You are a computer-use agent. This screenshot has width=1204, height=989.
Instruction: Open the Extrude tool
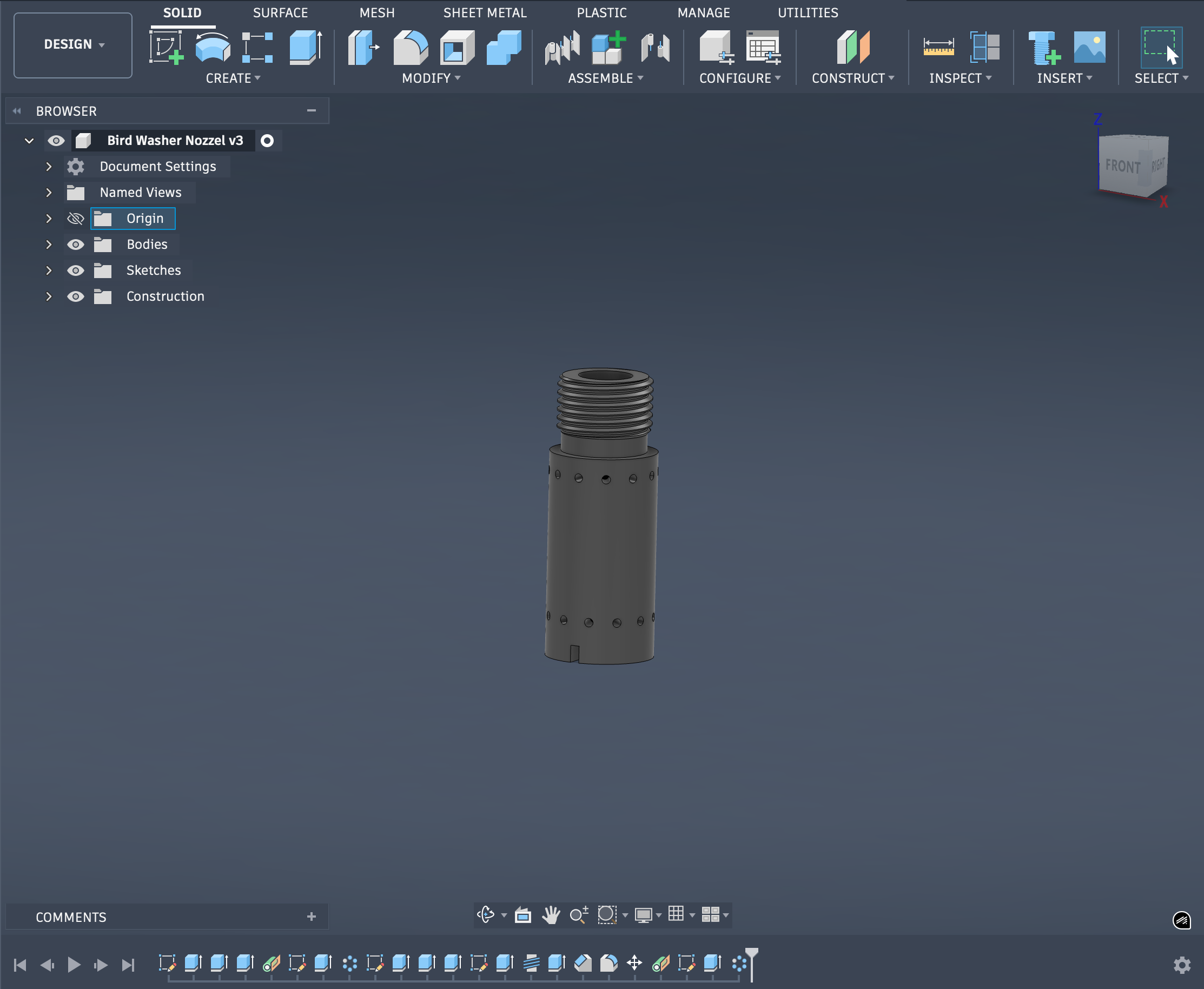303,49
